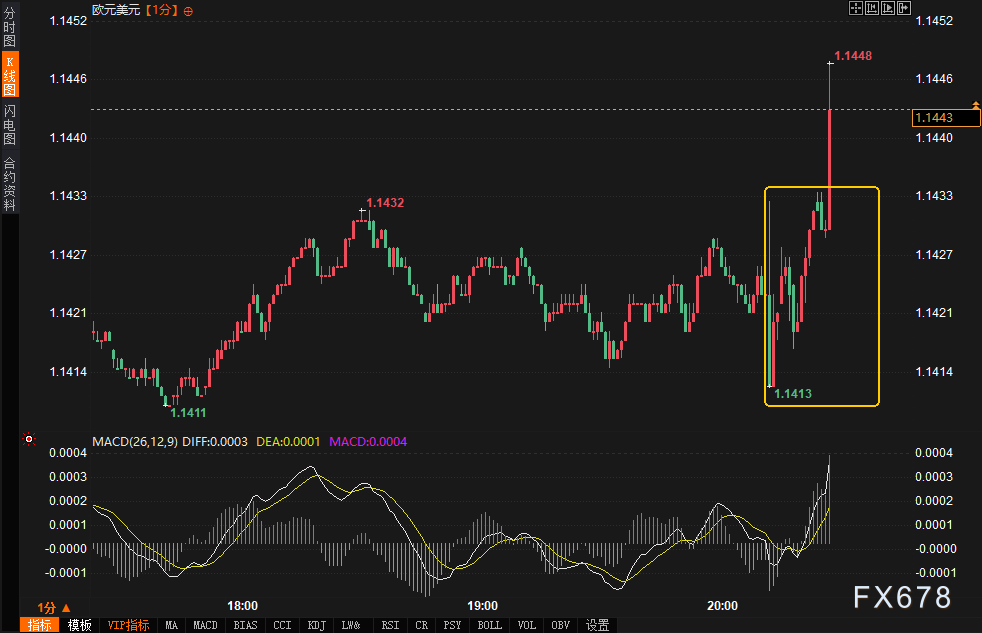
Task: Click the crosshair marker at the 1.1448 high
Action: [x=830, y=63]
